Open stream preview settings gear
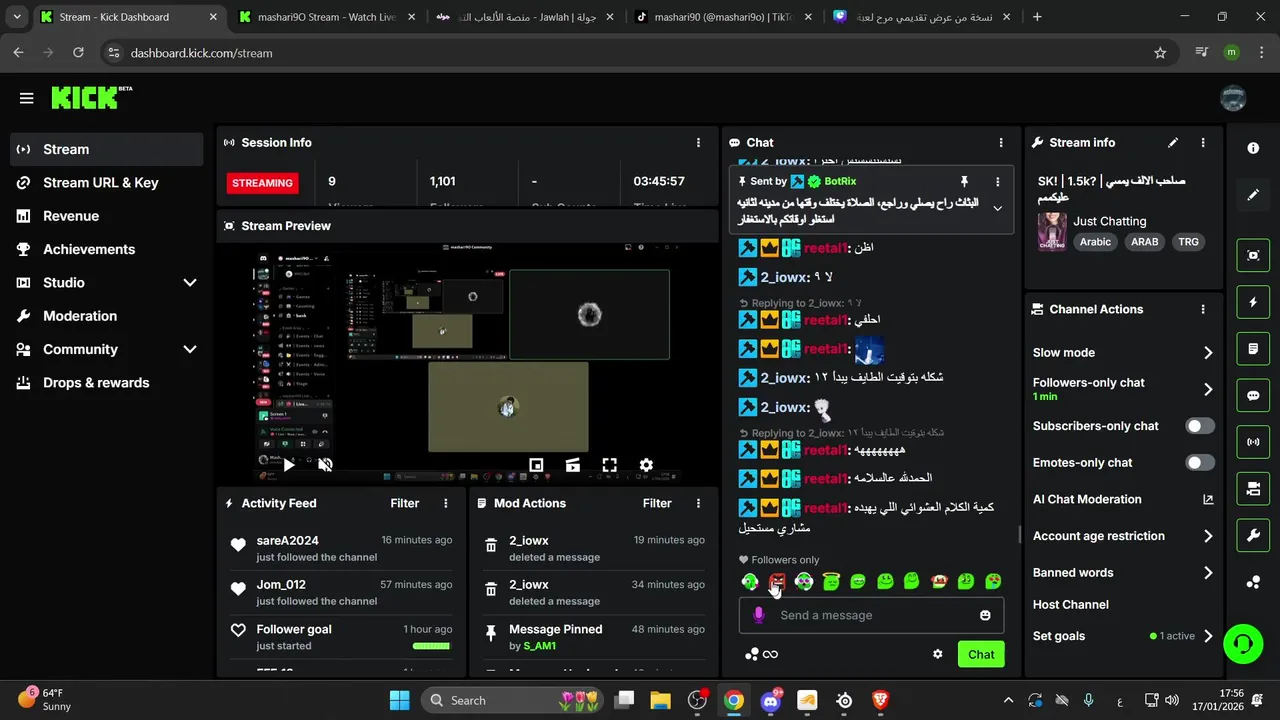 (646, 465)
